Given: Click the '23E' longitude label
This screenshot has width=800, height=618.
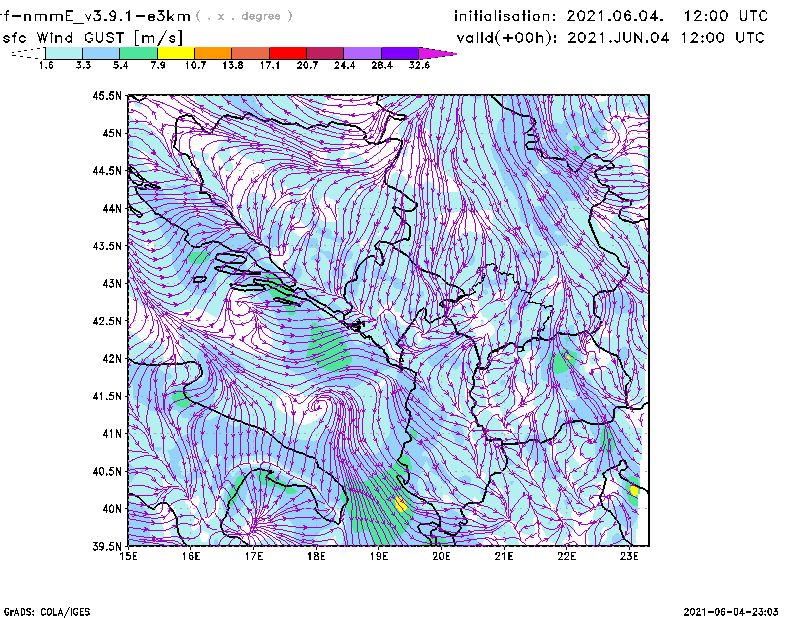Looking at the screenshot, I should click(630, 556).
